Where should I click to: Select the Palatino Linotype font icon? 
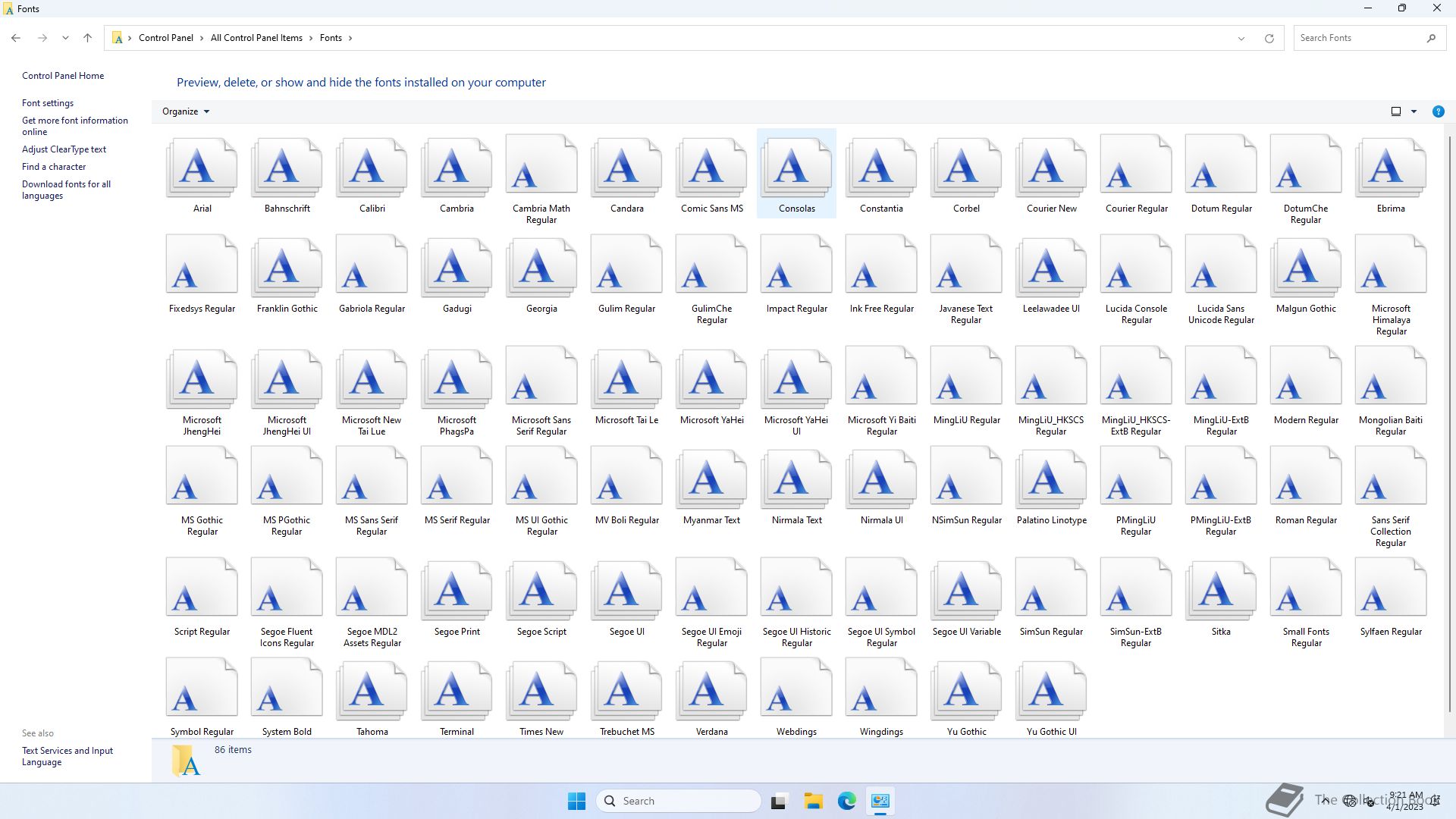tap(1051, 478)
